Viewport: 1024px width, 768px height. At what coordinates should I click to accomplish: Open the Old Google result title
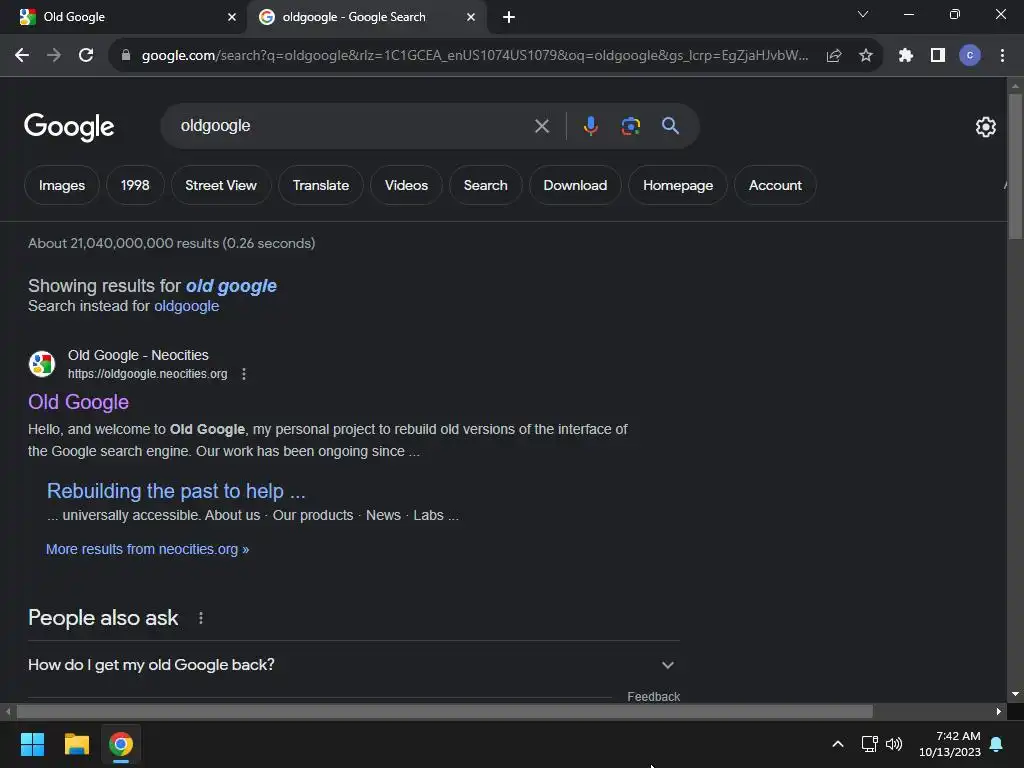point(78,402)
